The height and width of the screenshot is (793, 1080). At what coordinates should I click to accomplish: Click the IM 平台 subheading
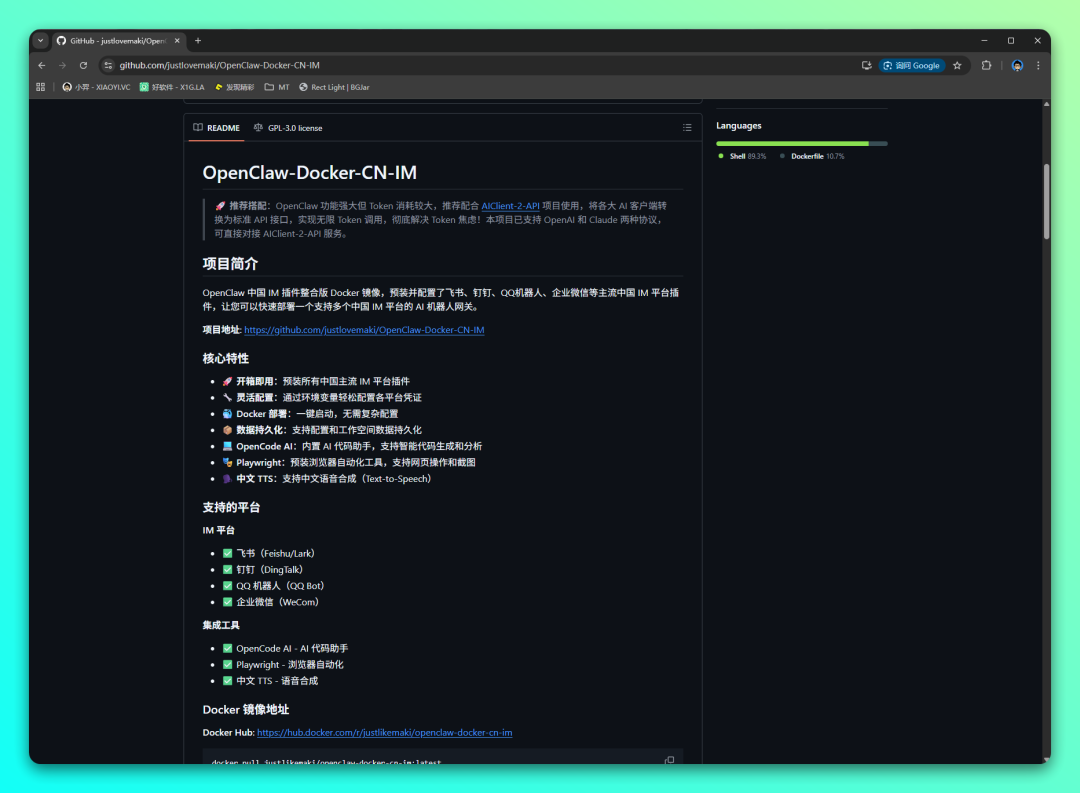coord(218,531)
